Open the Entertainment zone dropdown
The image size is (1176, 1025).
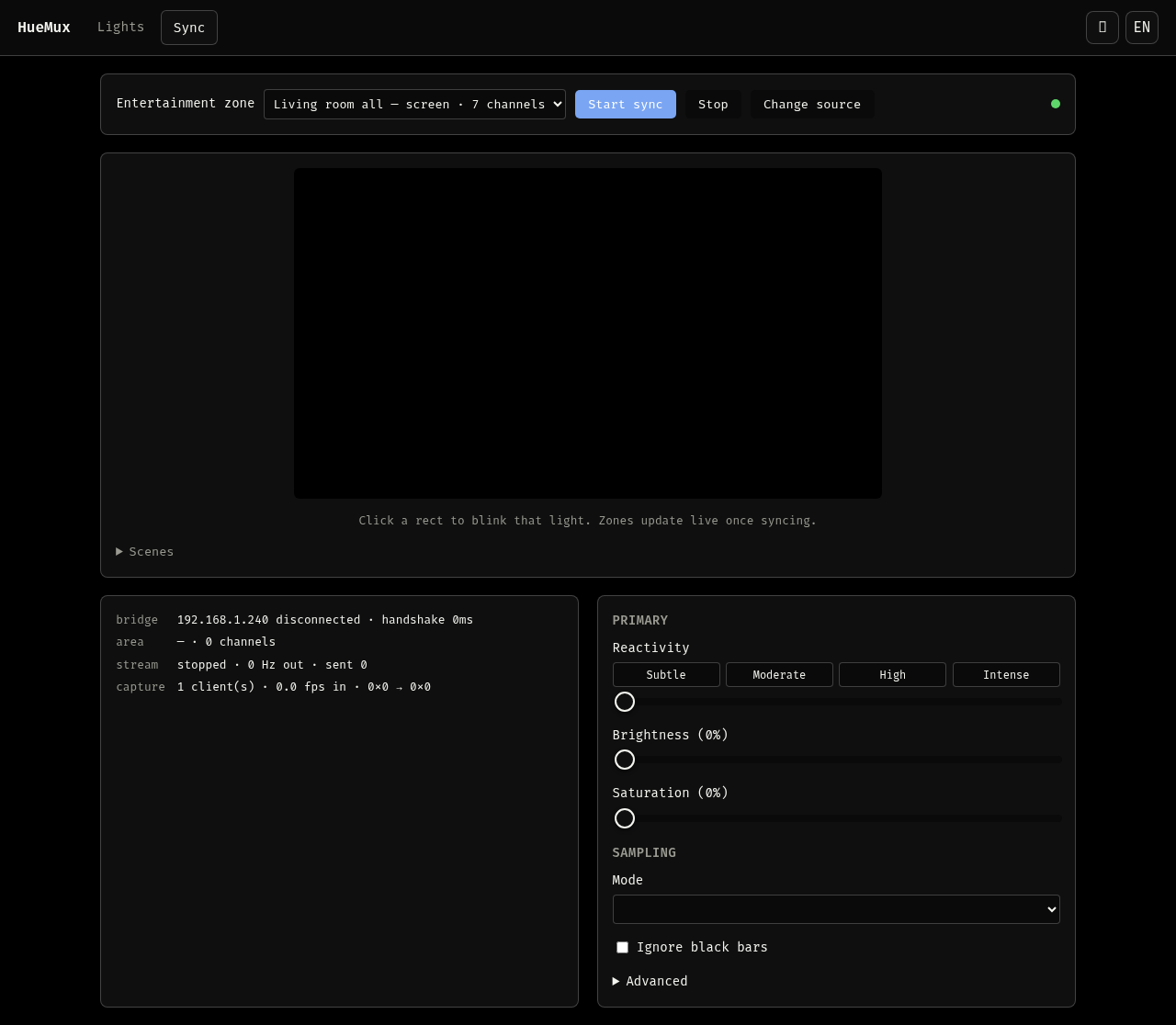[414, 104]
